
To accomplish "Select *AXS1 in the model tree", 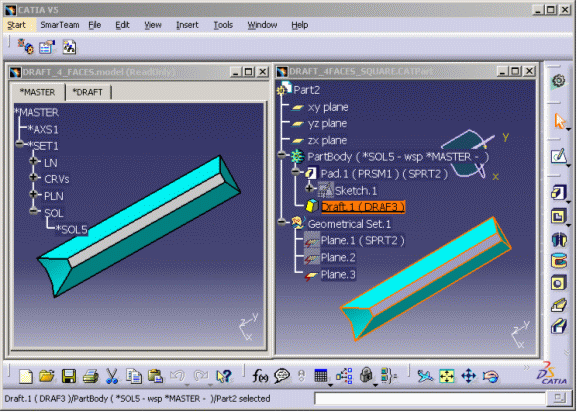I will (43, 129).
